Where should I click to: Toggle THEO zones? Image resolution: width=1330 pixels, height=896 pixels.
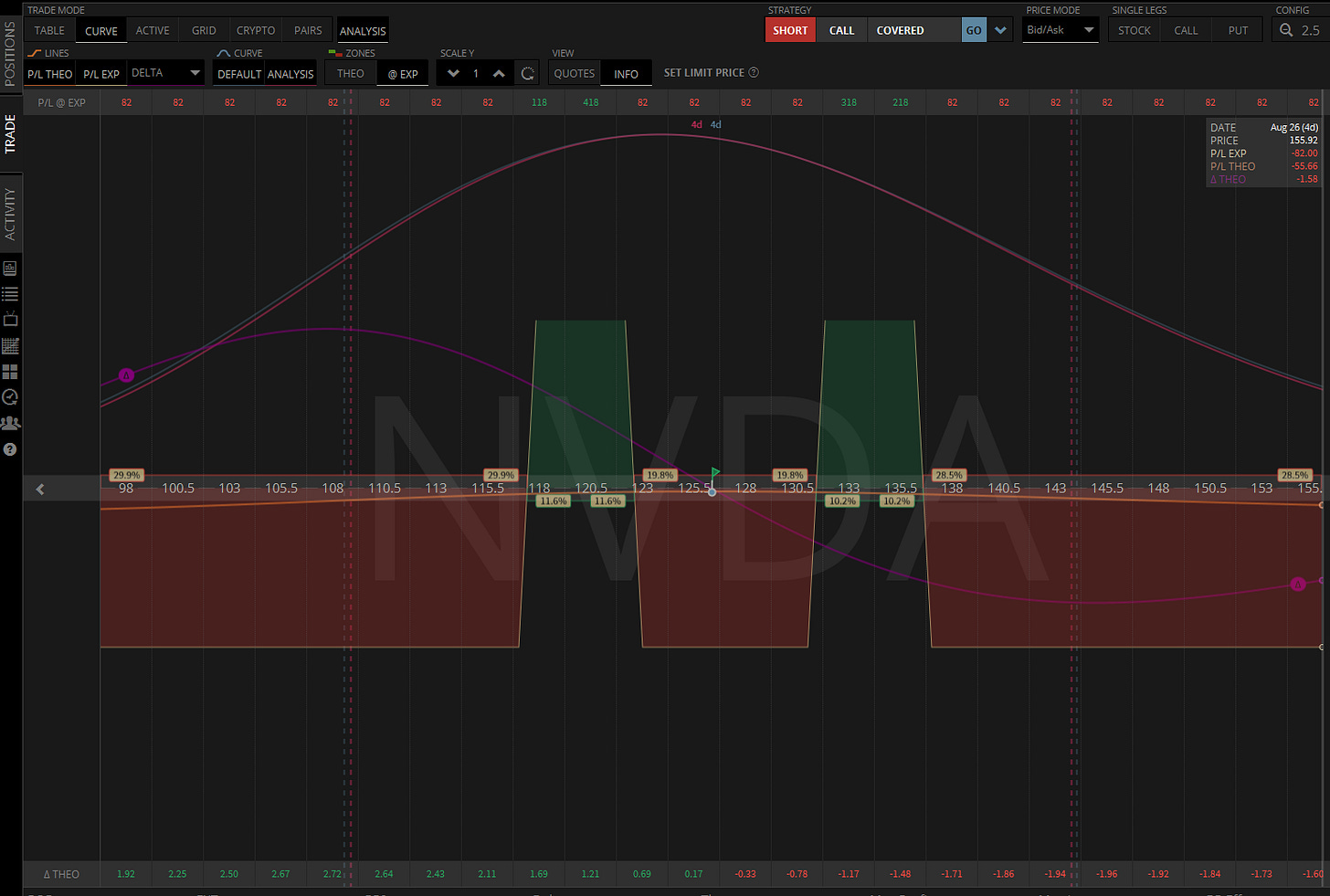(351, 74)
